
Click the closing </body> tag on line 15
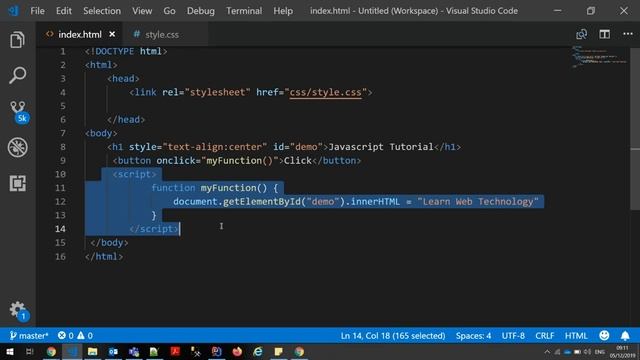109,242
